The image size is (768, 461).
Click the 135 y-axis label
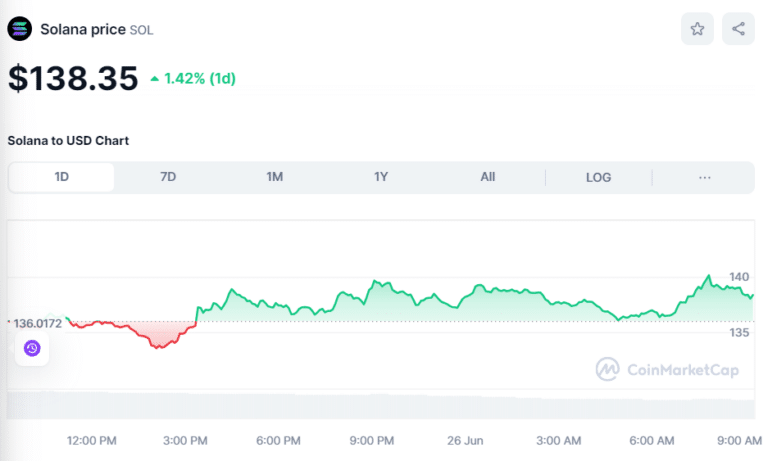click(x=739, y=333)
